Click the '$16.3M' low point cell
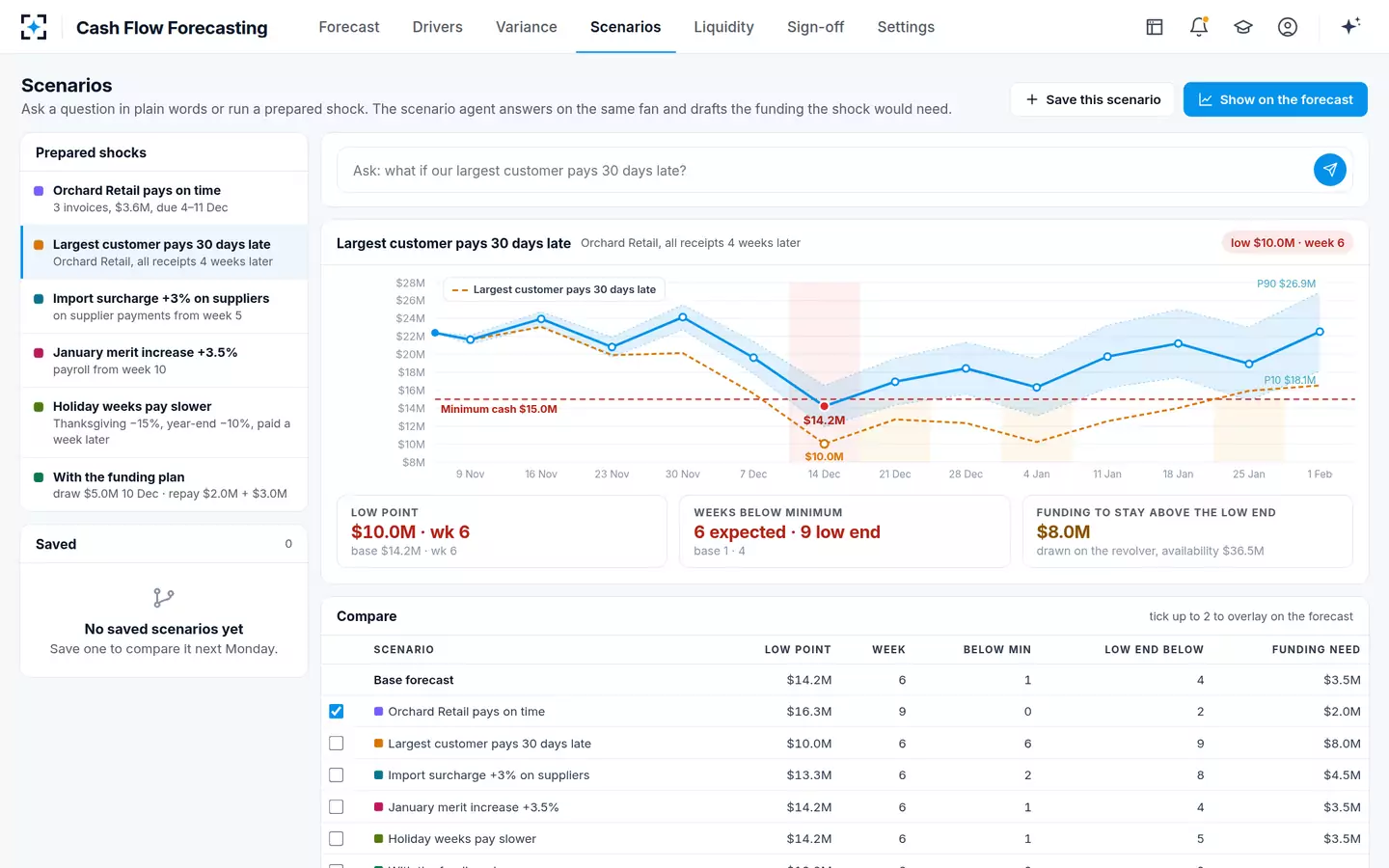The image size is (1389, 868). (808, 712)
